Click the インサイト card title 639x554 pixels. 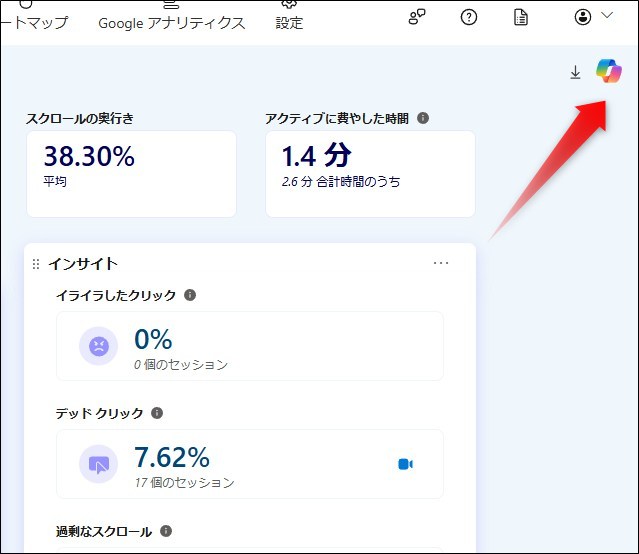(83, 264)
